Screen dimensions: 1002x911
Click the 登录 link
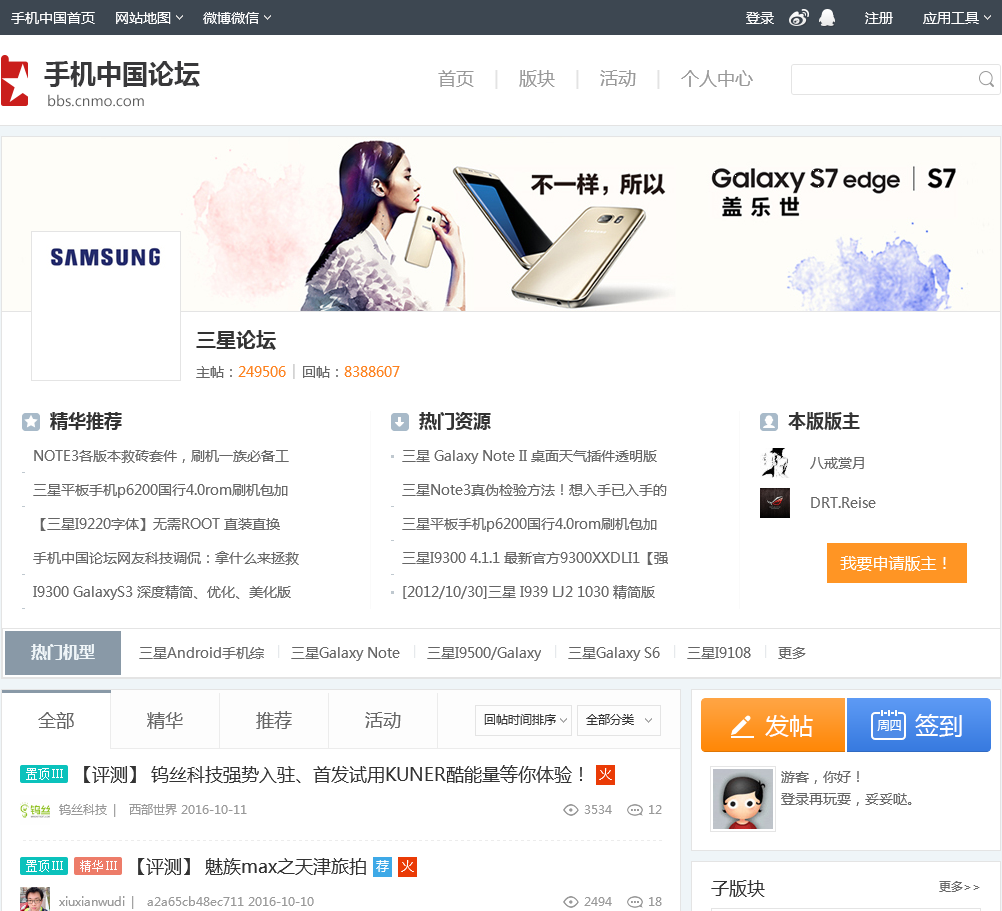[x=760, y=18]
